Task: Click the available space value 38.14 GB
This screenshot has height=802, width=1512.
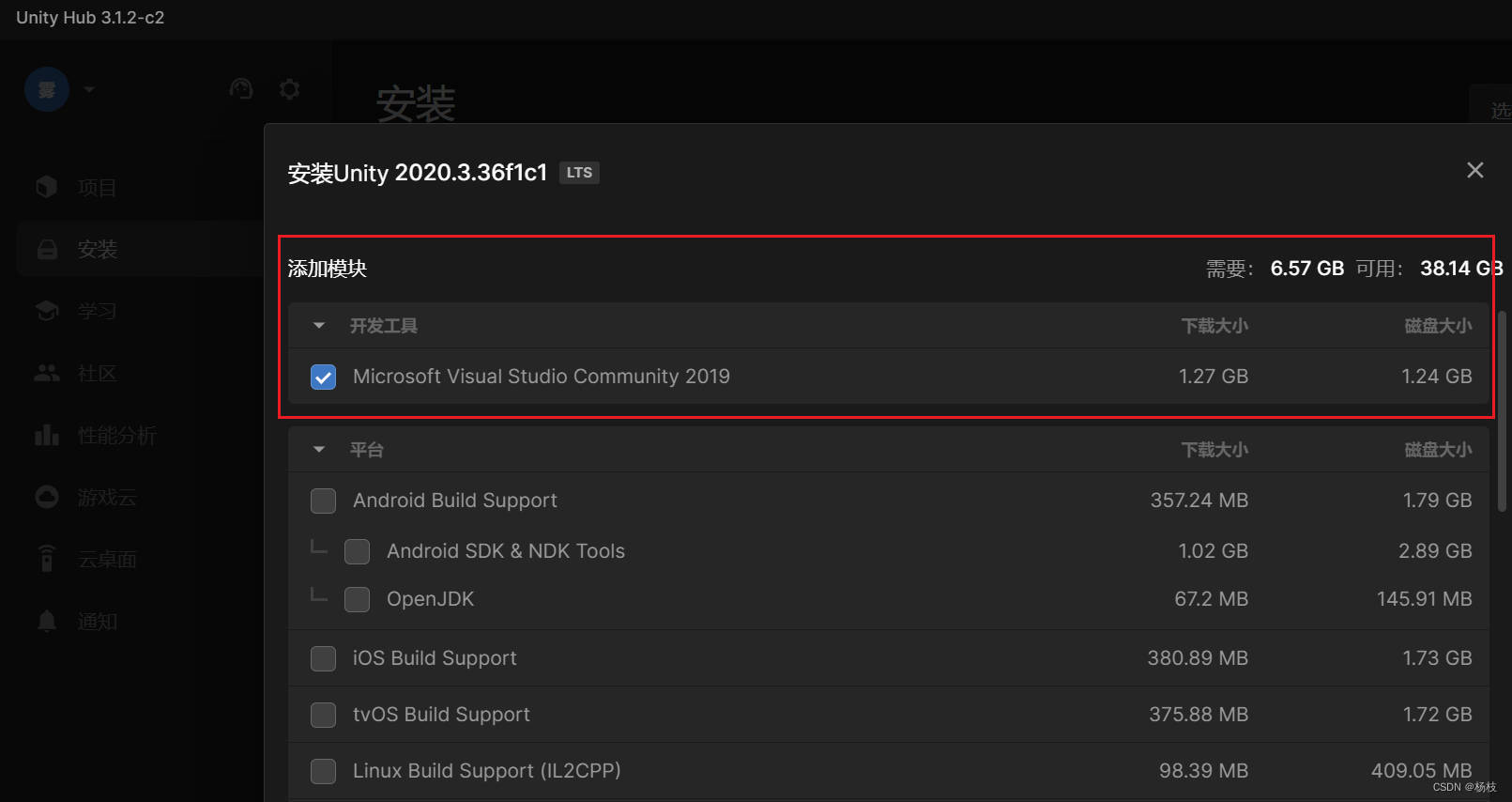Action: (1461, 269)
